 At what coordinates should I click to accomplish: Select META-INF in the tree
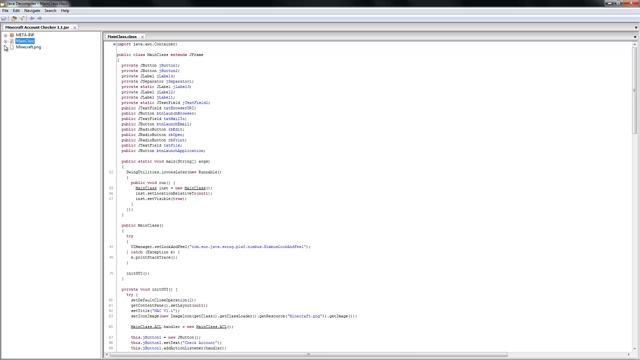pos(25,35)
